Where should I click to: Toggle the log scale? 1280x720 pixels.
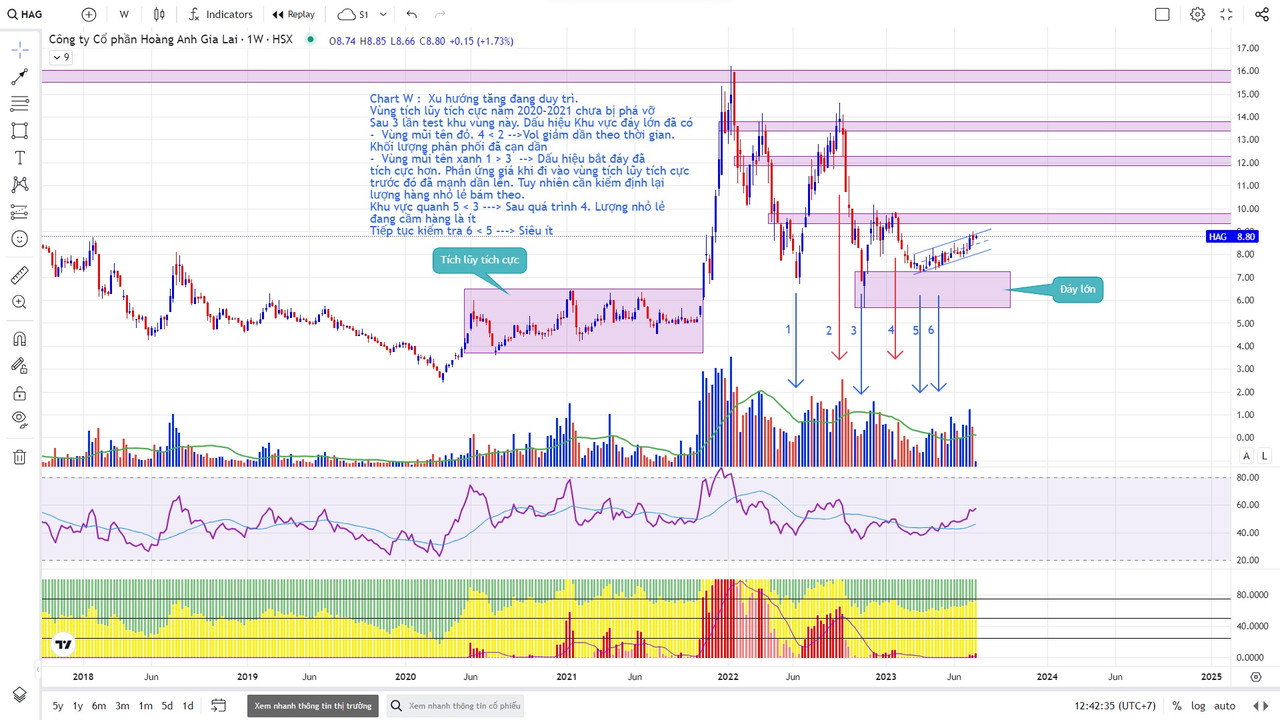point(1198,706)
